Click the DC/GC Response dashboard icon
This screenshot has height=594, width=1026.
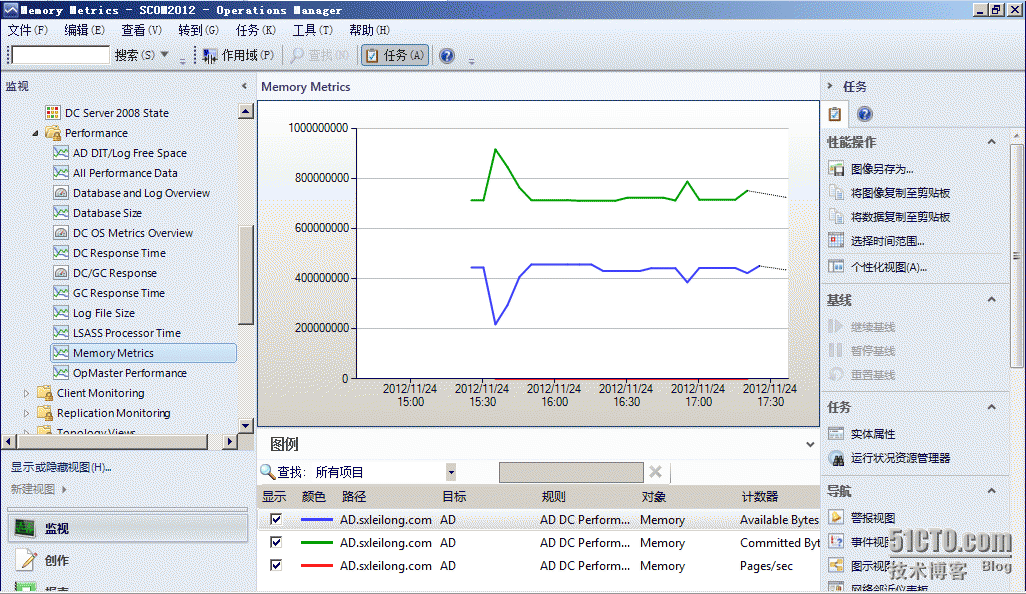tap(61, 273)
